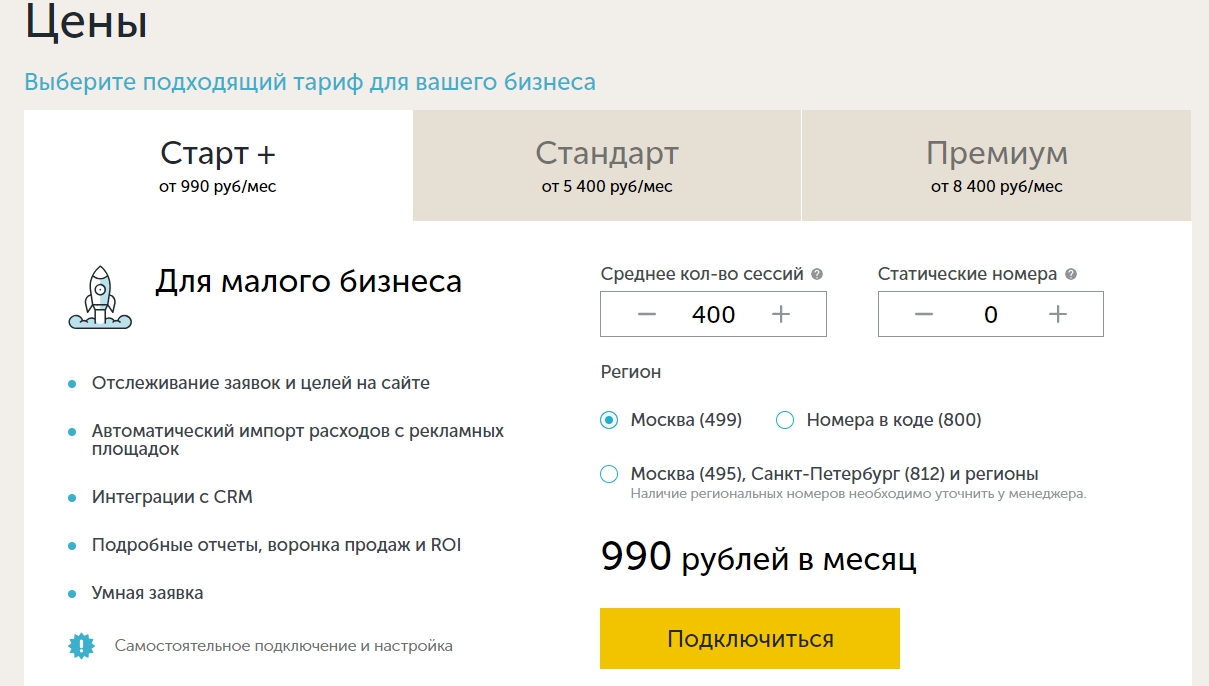Click the exclamation badge icon
Image resolution: width=1209 pixels, height=686 pixels.
81,646
